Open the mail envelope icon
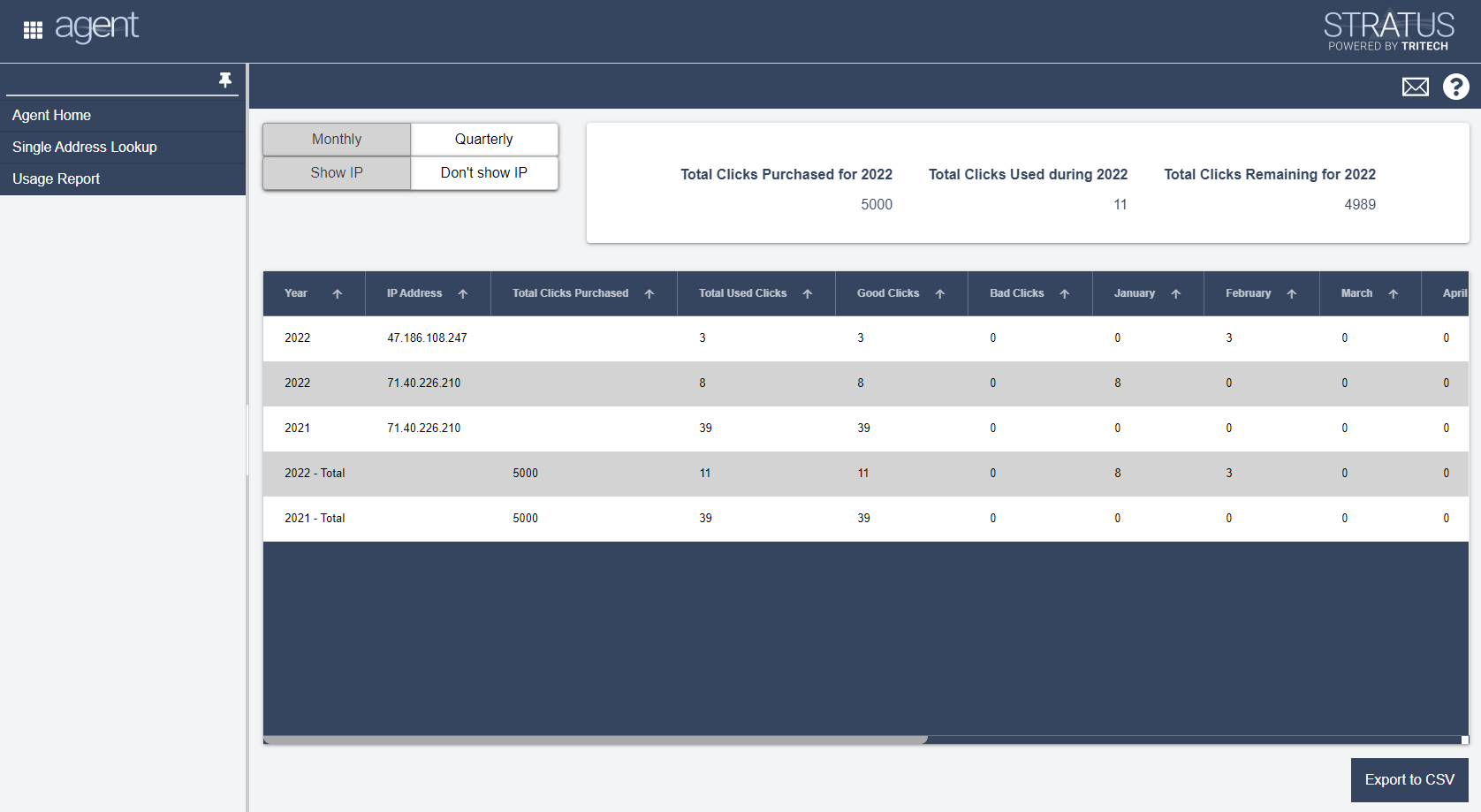This screenshot has height=812, width=1481. (x=1415, y=87)
